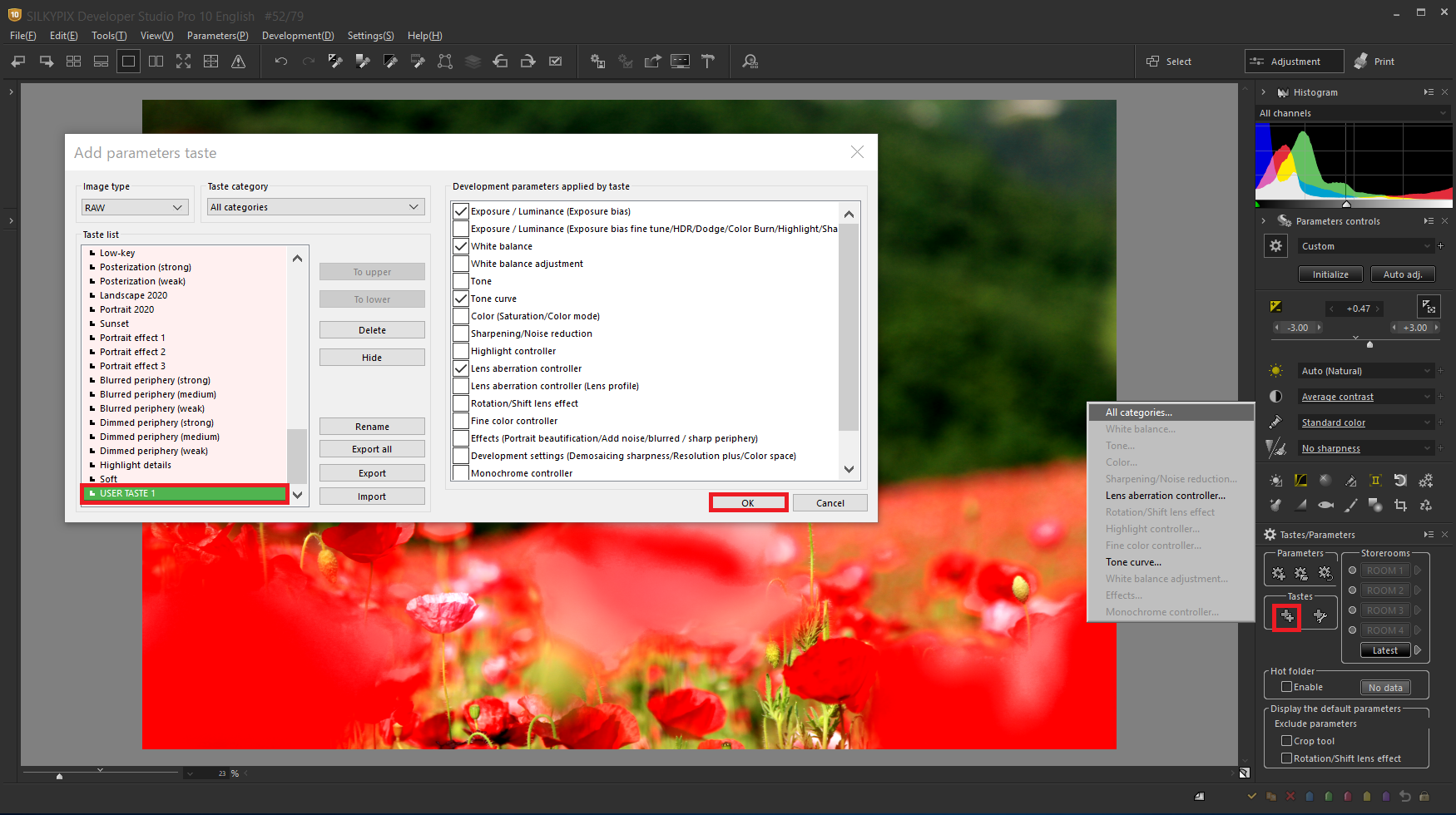Rotate image left toolbar icon
Viewport: 1456px width, 815px height.
[500, 62]
